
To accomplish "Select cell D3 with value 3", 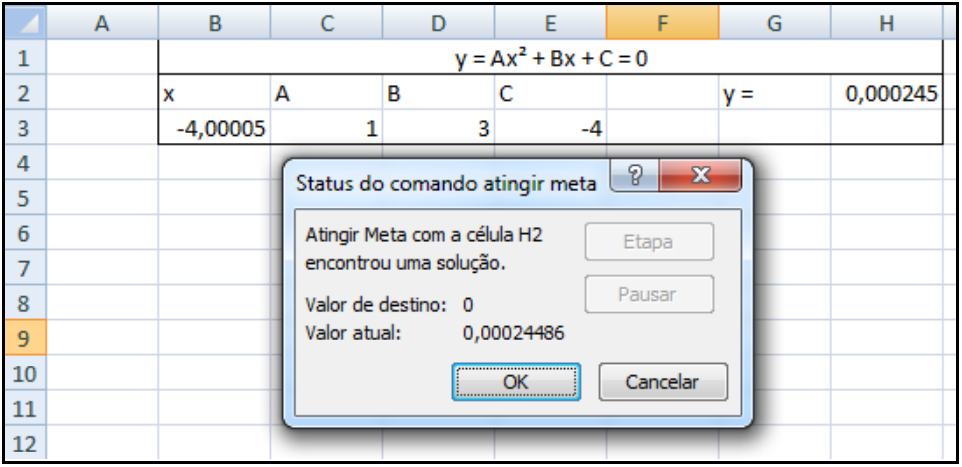I will coord(438,129).
